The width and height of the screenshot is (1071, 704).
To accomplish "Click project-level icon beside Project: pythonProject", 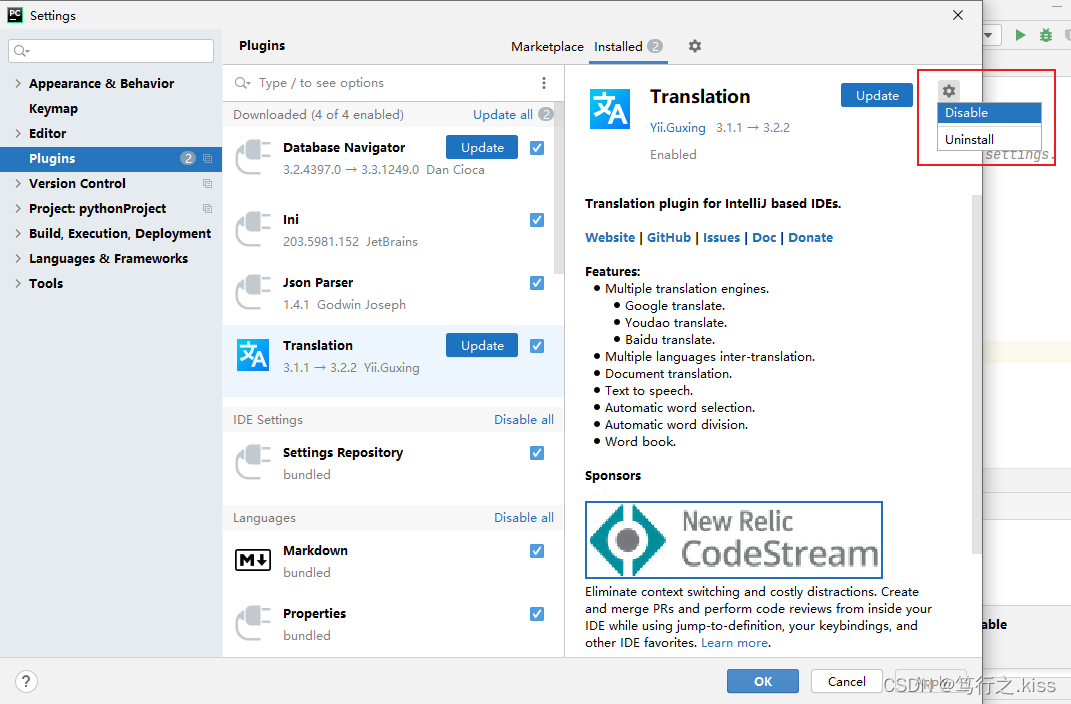I will (208, 208).
